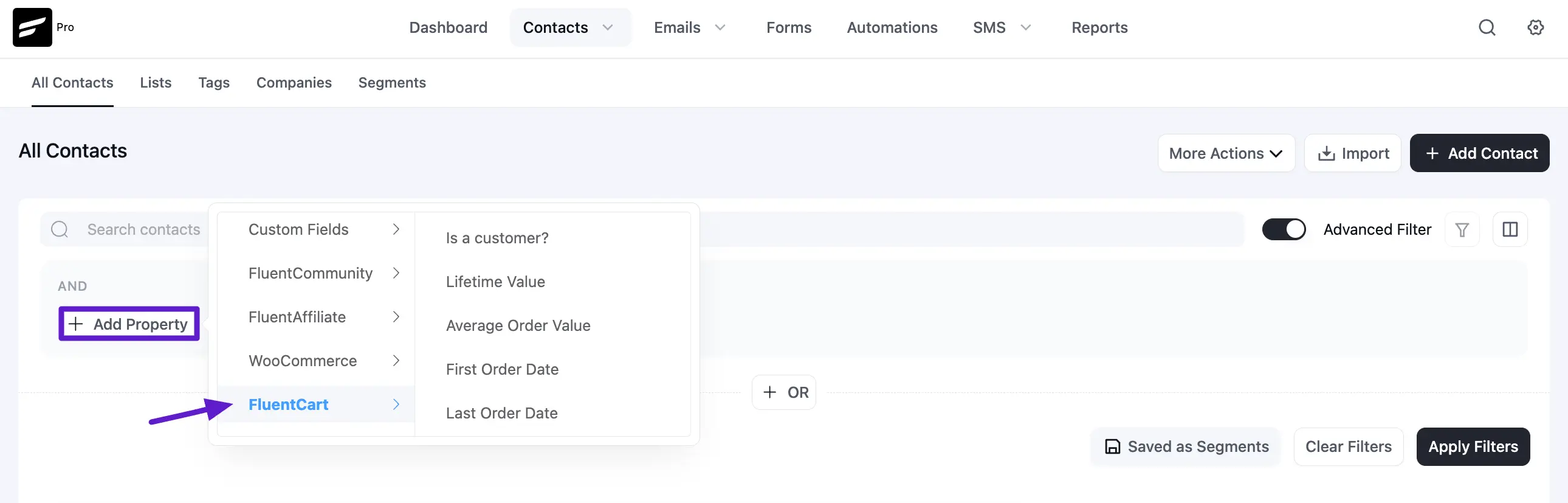The width and height of the screenshot is (1568, 503).
Task: Expand the FluentAffiliate submenu
Action: coord(316,317)
